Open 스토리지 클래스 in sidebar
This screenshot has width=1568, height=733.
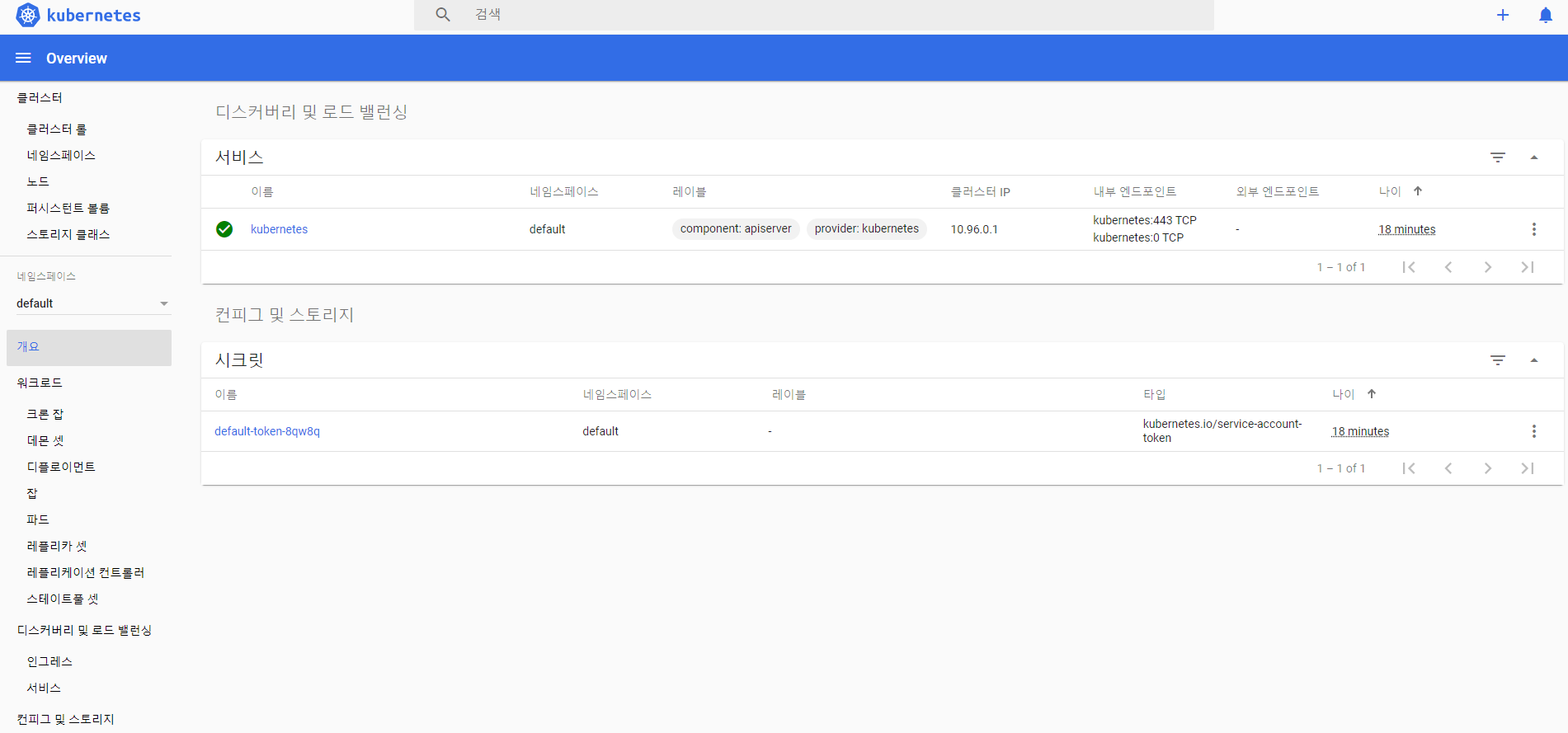[68, 234]
